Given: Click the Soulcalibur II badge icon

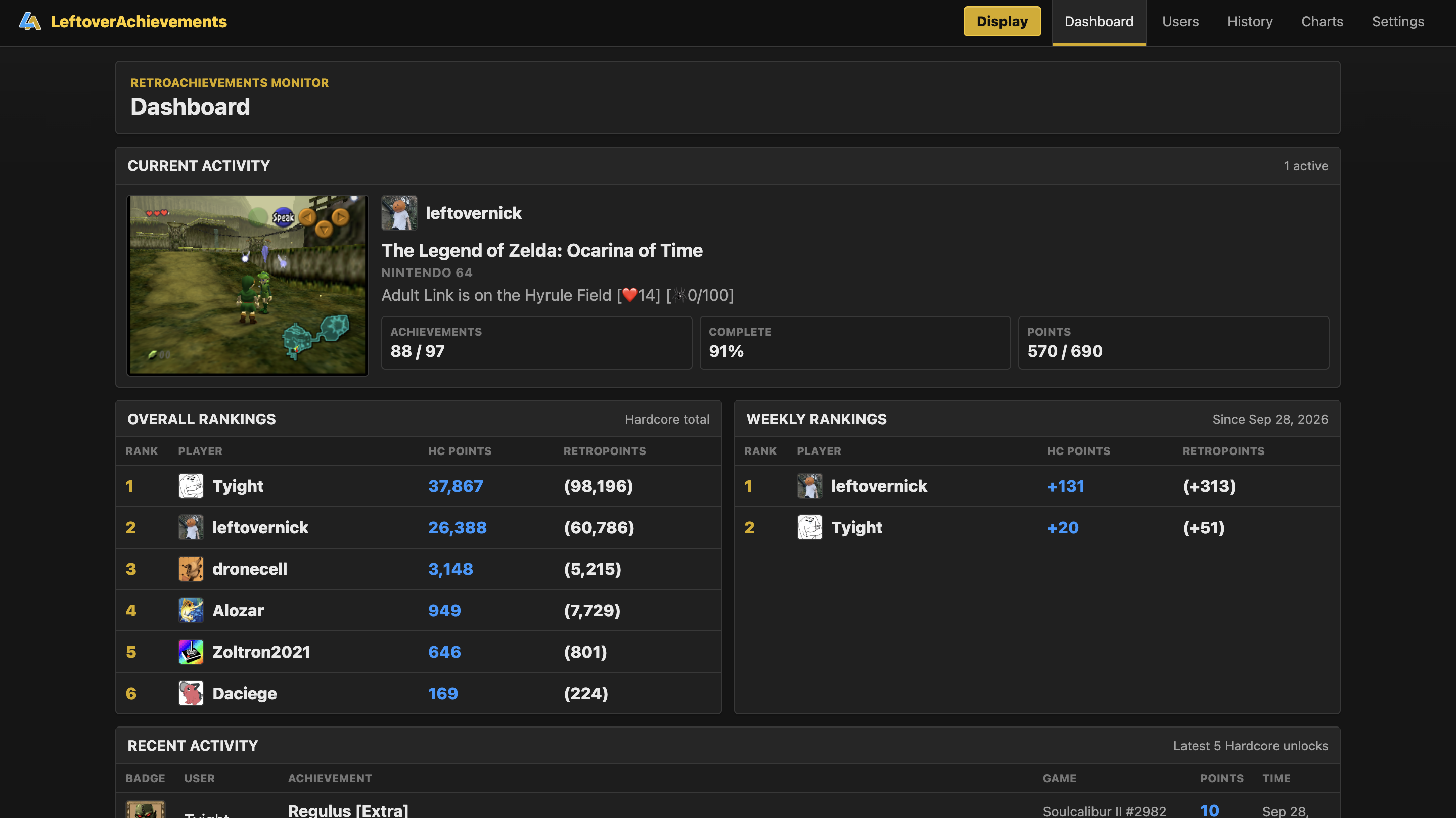Looking at the screenshot, I should pos(145,809).
